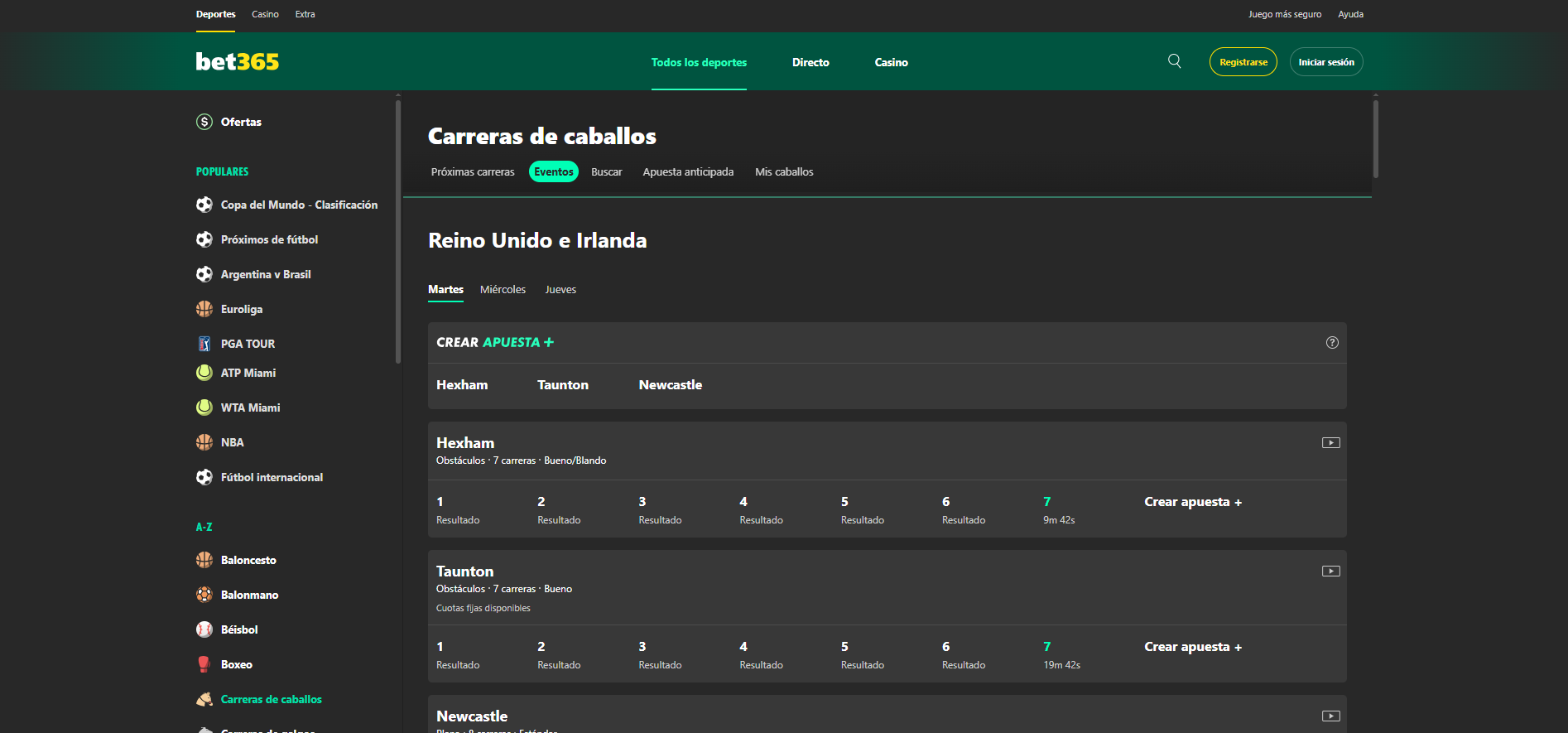
Task: Open the Apuesta anticipada tab
Action: click(x=688, y=172)
